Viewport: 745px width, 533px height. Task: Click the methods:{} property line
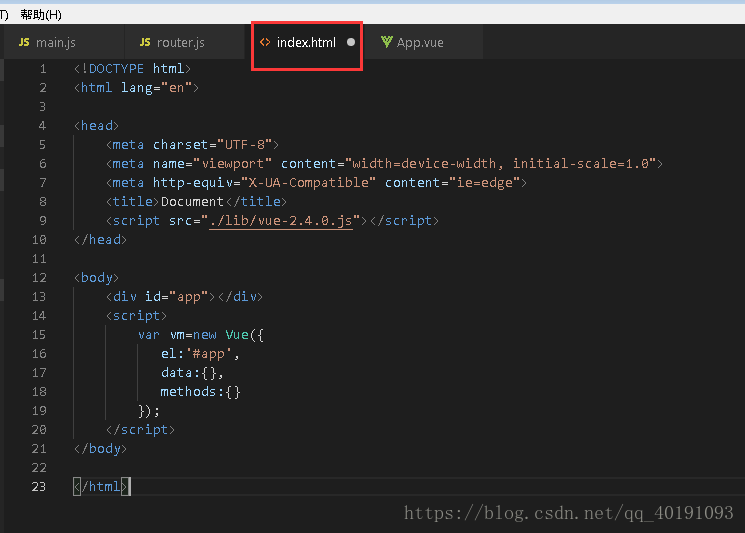[201, 392]
